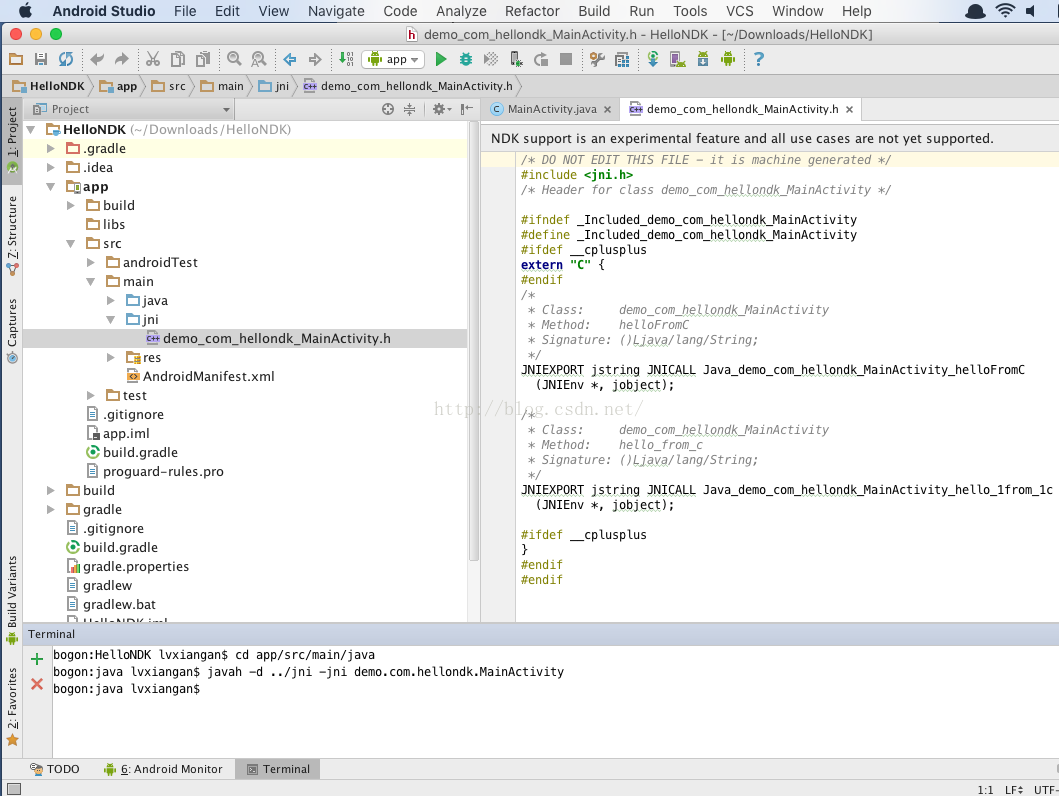Close the MainActivity.java tab
Image resolution: width=1059 pixels, height=796 pixels.
[607, 109]
